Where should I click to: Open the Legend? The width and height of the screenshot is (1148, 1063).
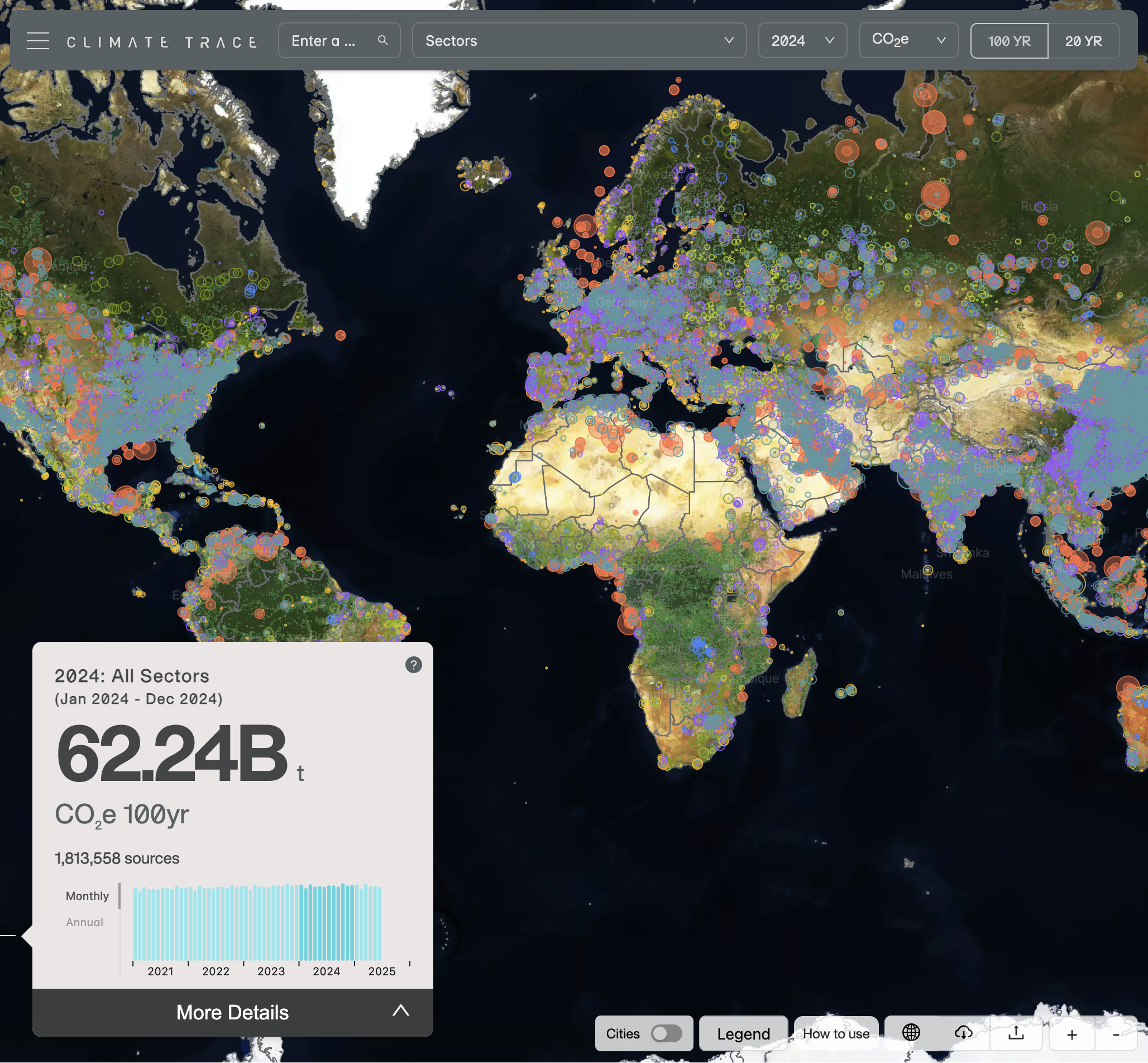743,1033
